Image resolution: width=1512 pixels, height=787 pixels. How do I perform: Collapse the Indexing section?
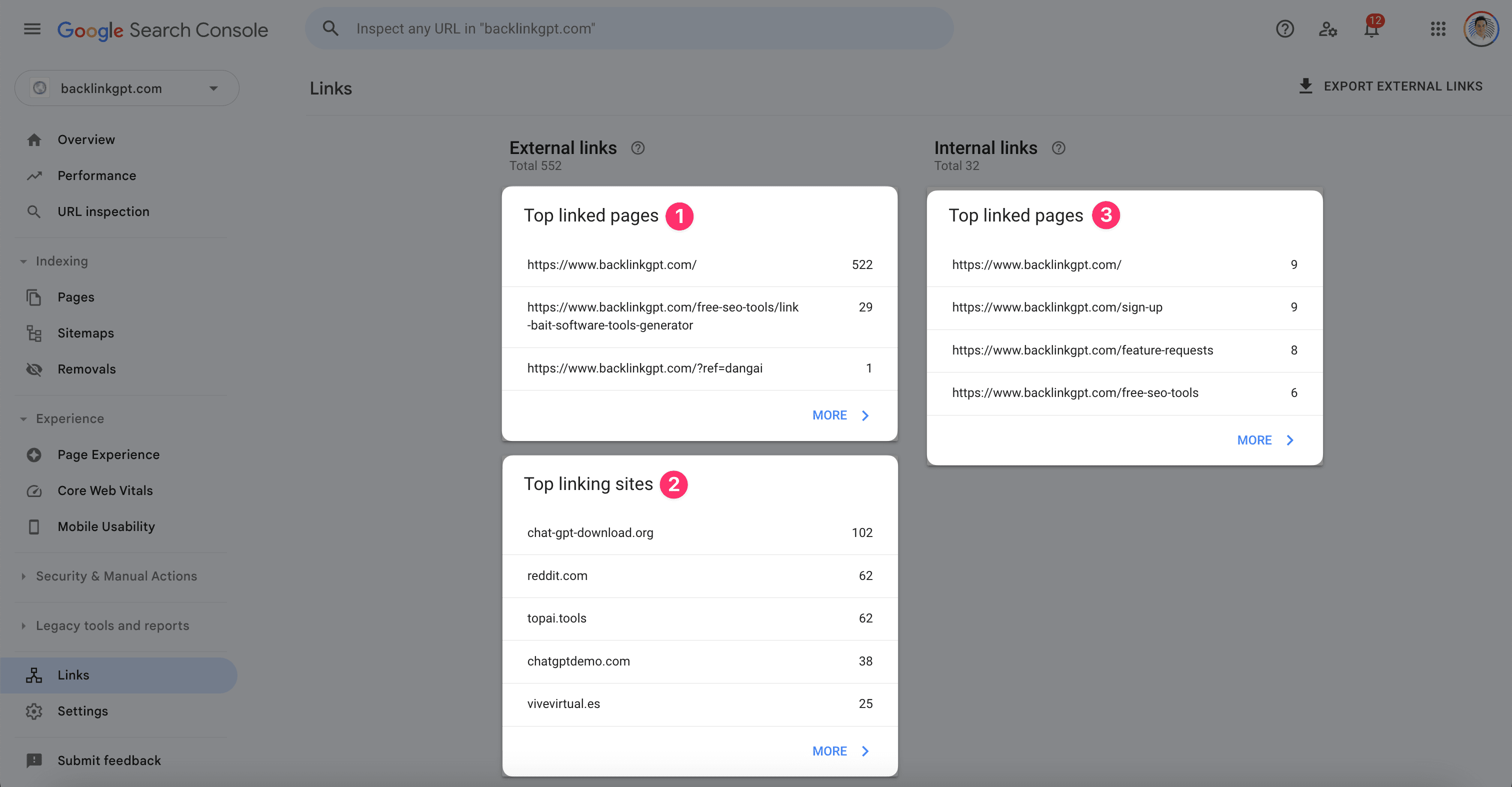coord(23,261)
